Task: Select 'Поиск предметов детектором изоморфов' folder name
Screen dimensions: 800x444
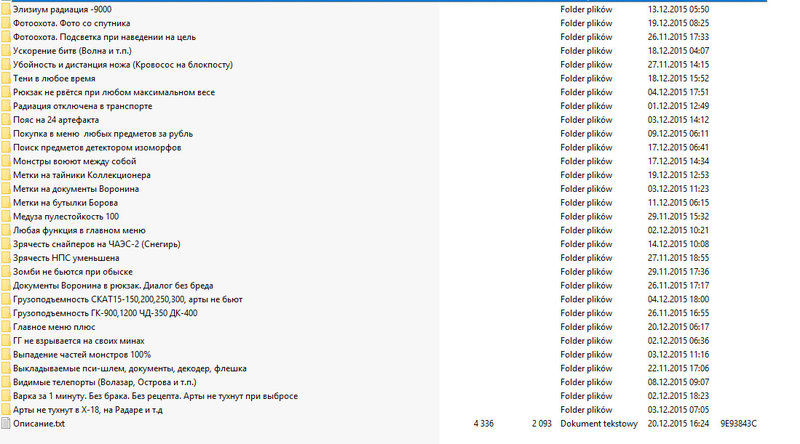Action: (x=97, y=147)
